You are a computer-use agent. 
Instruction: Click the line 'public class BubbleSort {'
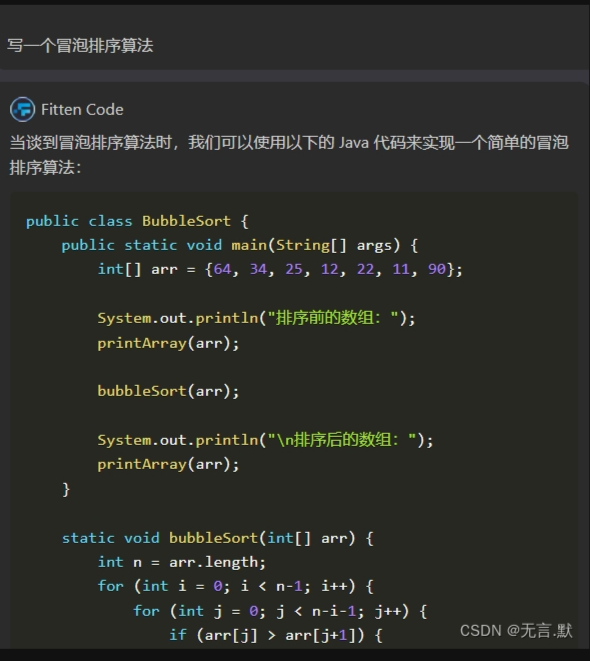pyautogui.click(x=137, y=221)
